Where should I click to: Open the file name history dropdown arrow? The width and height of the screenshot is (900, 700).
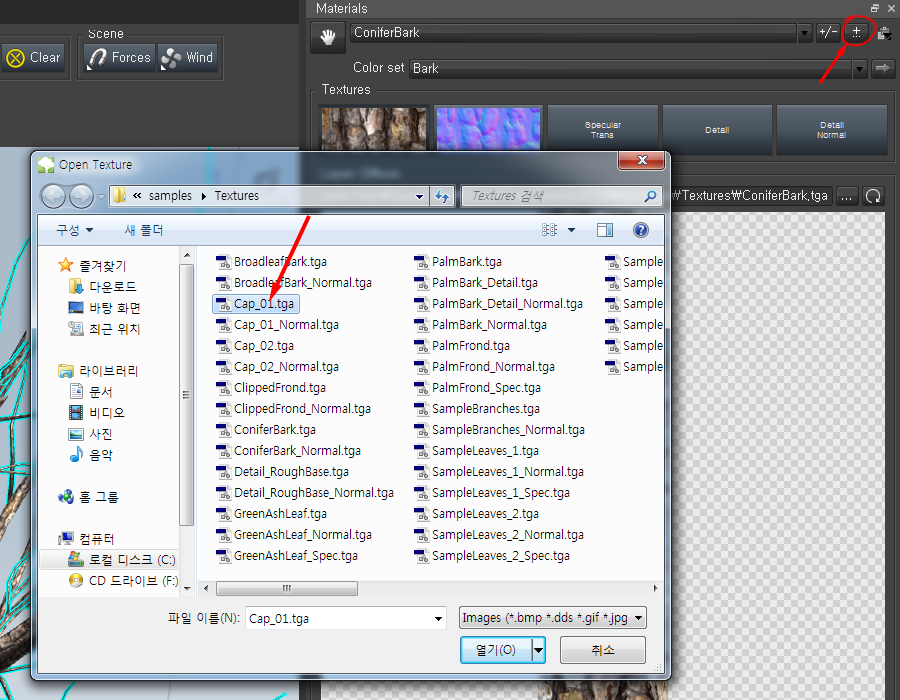tap(439, 619)
